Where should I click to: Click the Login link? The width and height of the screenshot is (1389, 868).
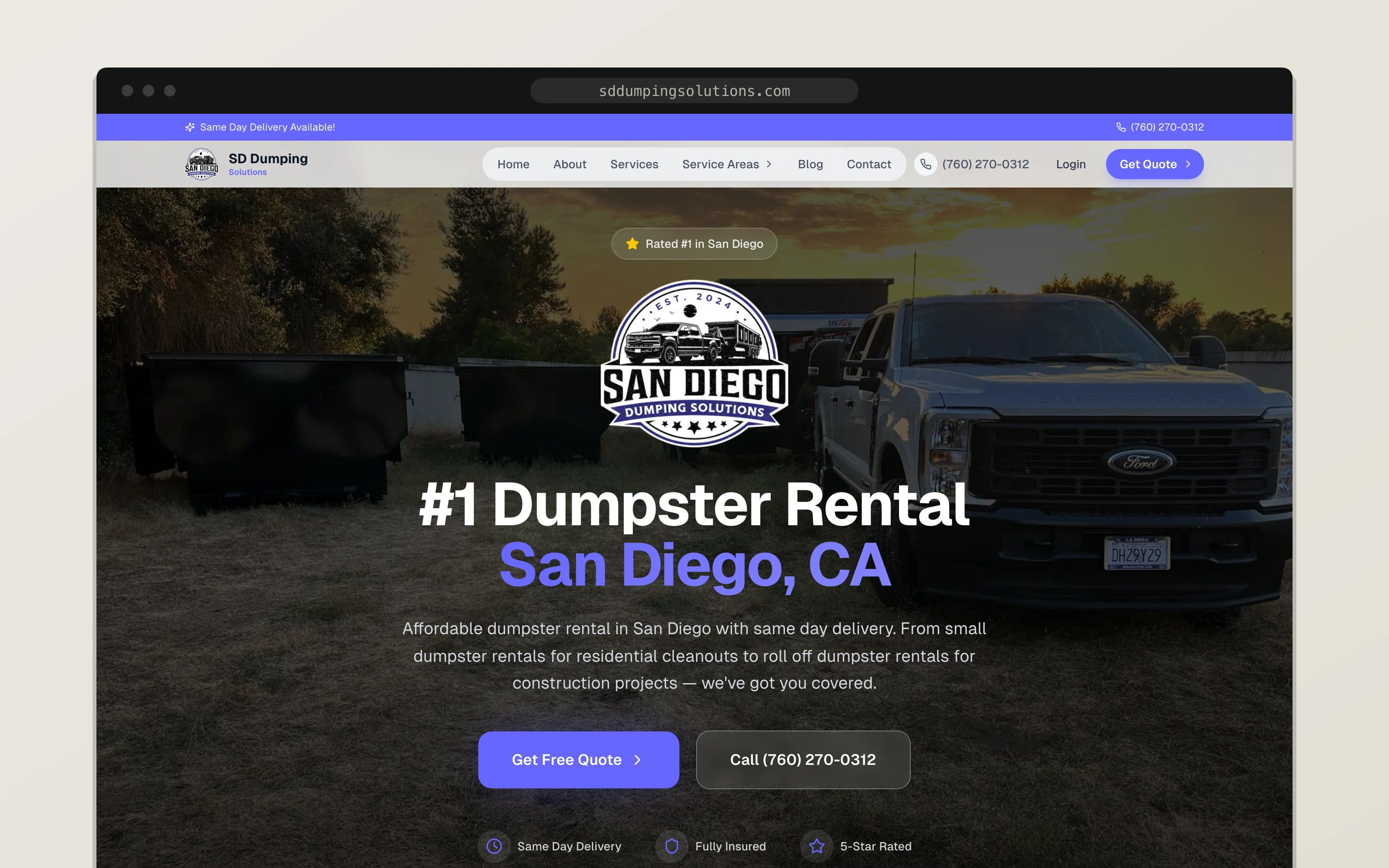click(1071, 164)
